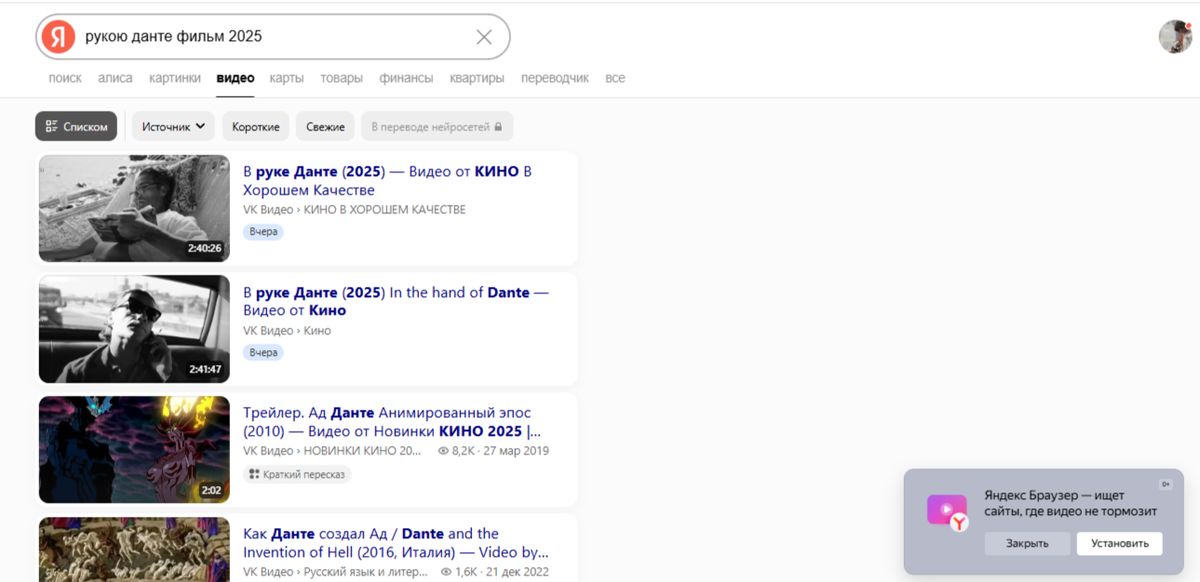Click "Вчера" badge on first video result
Viewport: 1200px width, 582px height.
coord(263,232)
